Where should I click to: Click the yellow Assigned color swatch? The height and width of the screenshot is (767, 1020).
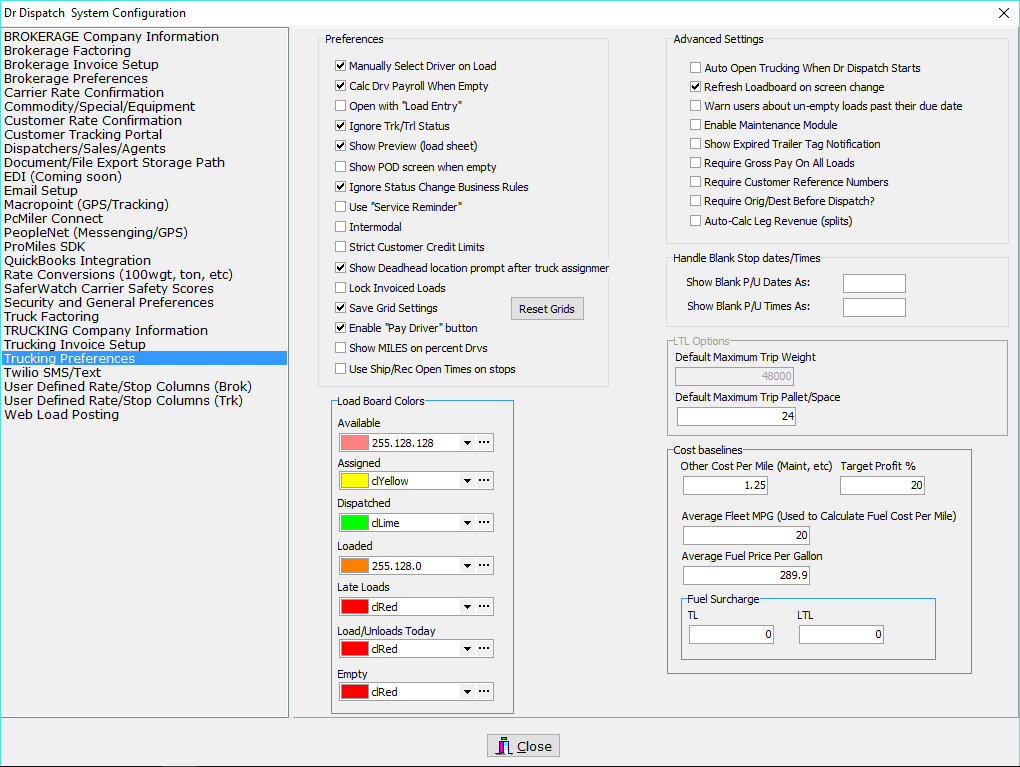(x=355, y=481)
